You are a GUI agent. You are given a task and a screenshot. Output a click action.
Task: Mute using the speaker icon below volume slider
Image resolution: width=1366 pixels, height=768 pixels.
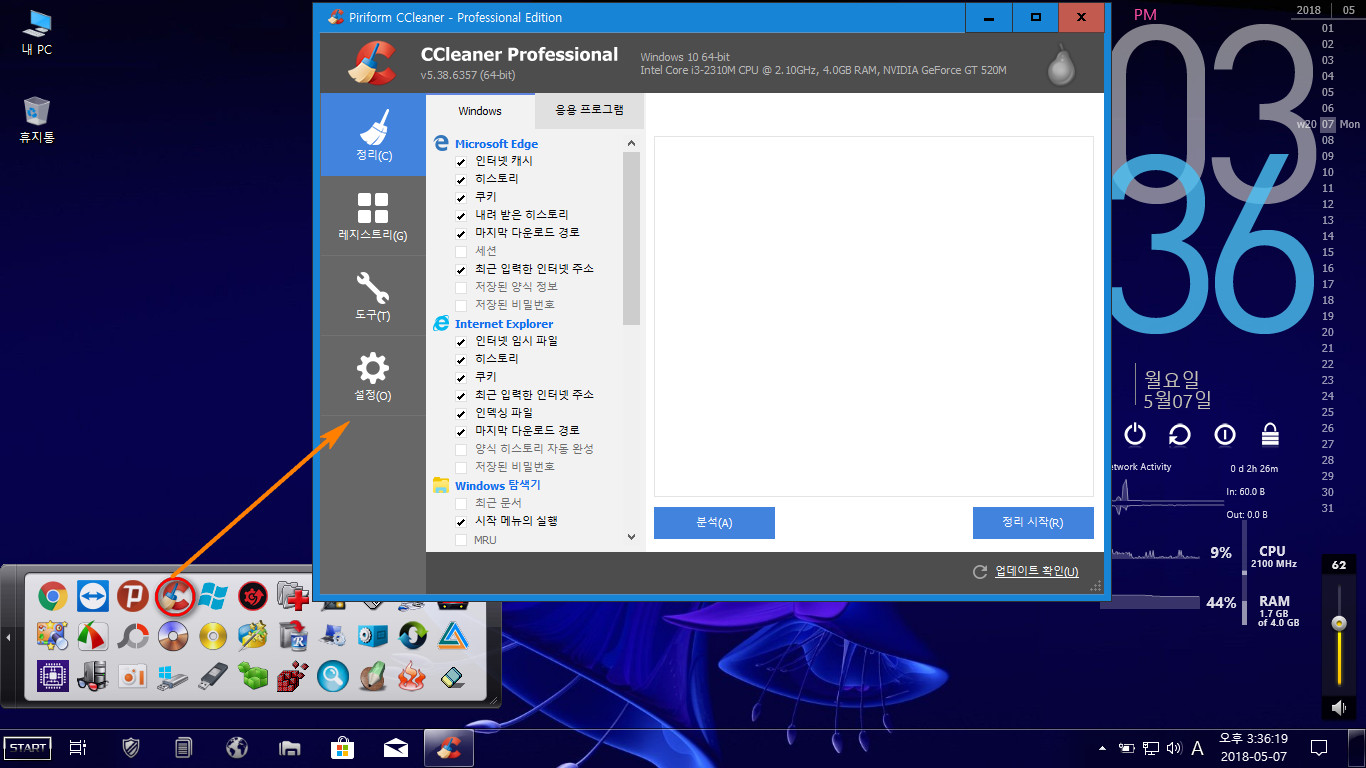click(1339, 708)
